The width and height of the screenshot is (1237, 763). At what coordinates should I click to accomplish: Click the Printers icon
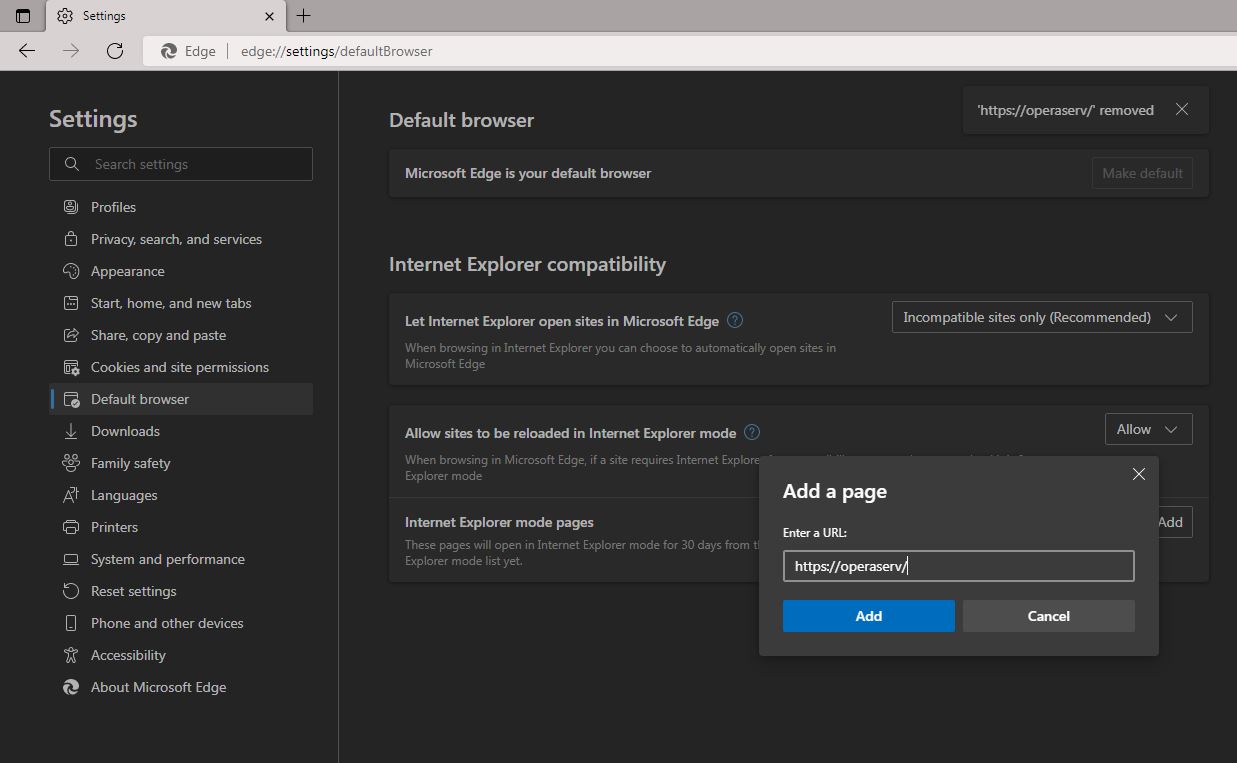(71, 527)
